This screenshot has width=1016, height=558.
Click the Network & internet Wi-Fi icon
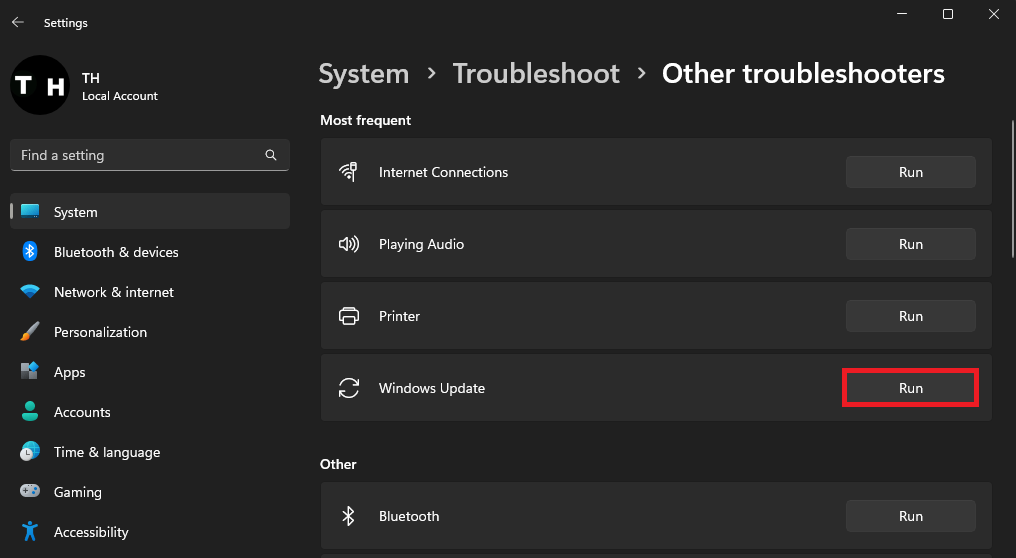click(30, 292)
